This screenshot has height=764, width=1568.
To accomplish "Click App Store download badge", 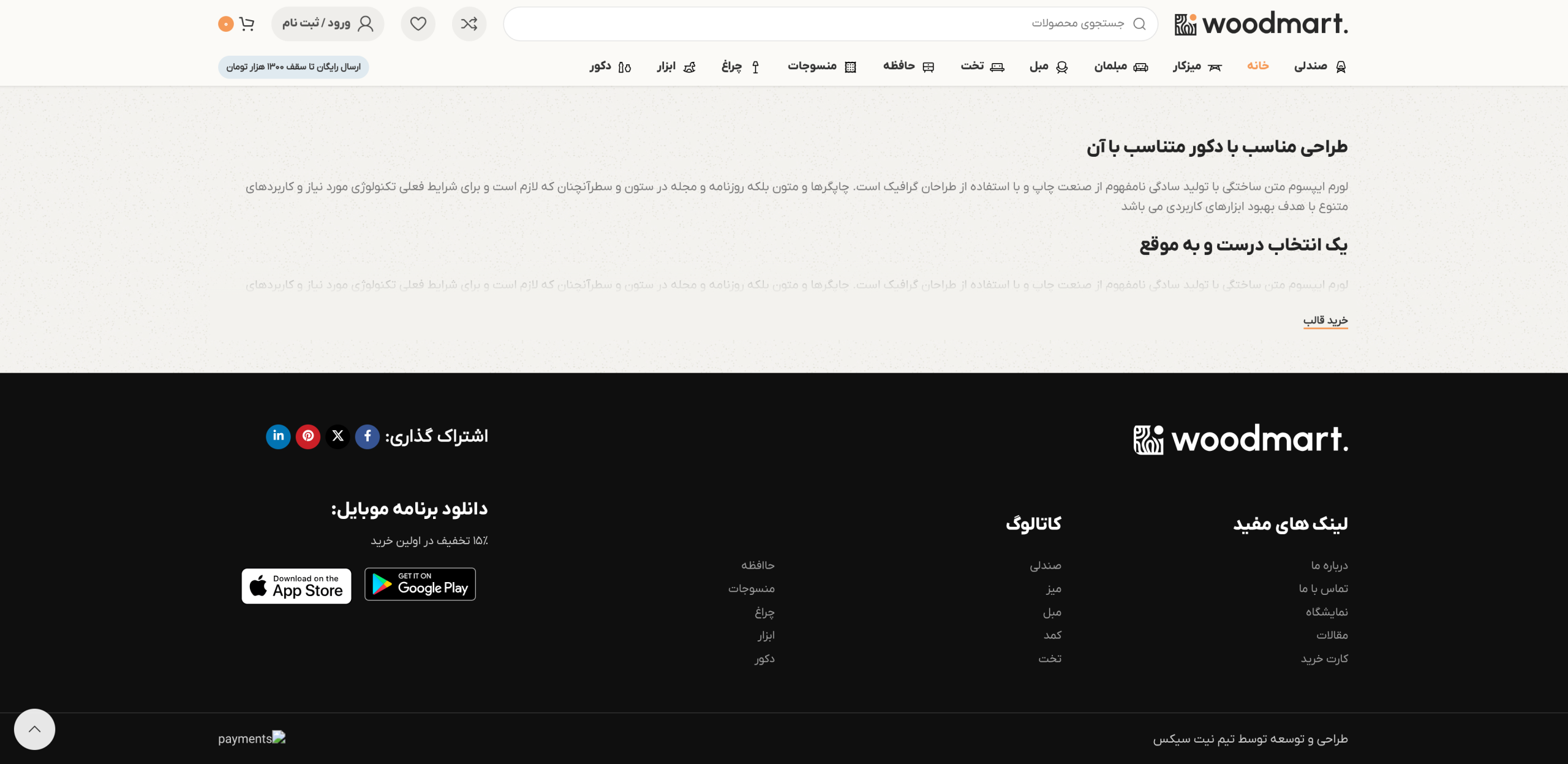I will click(x=296, y=586).
